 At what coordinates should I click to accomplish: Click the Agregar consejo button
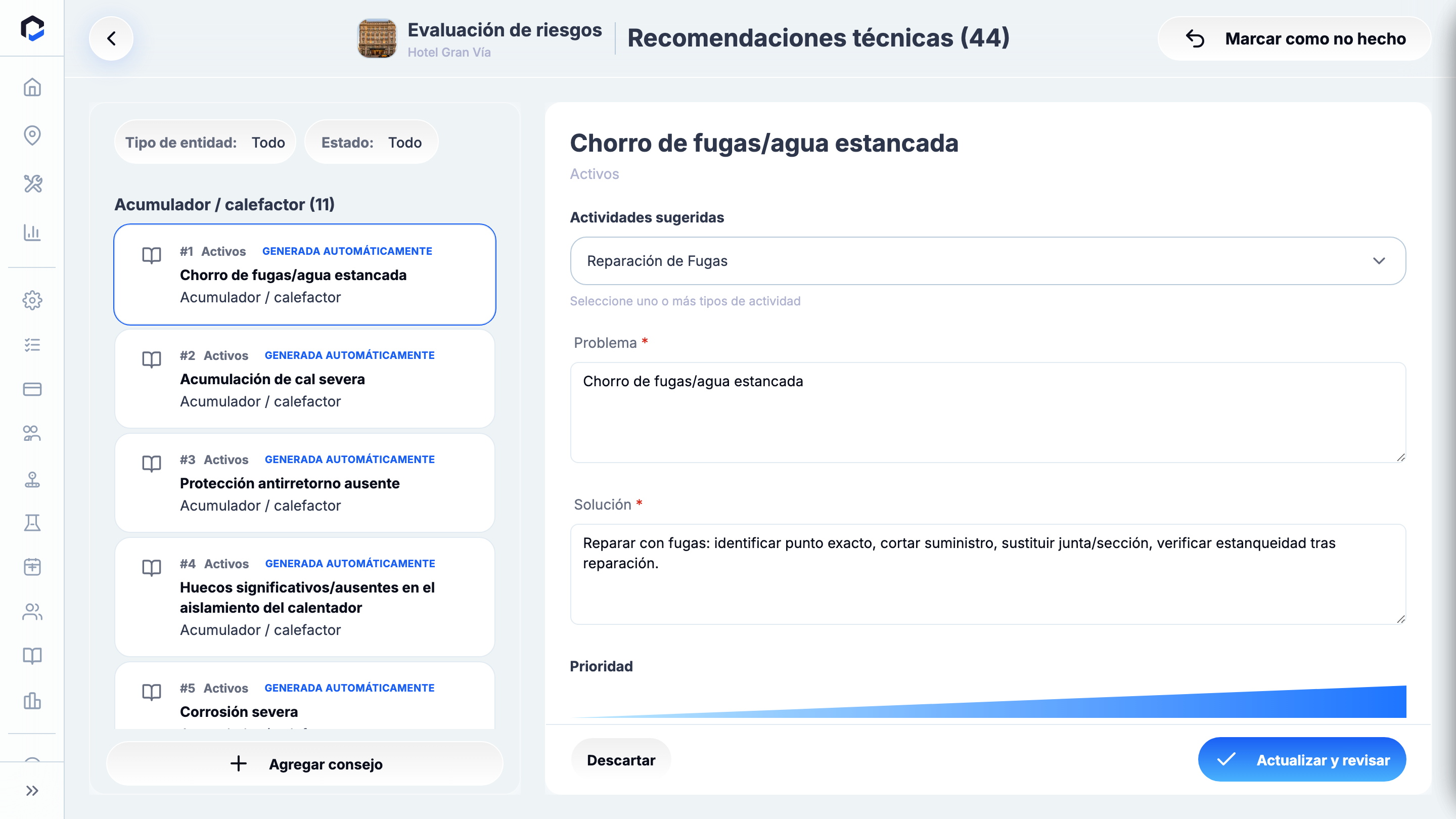pyautogui.click(x=305, y=763)
